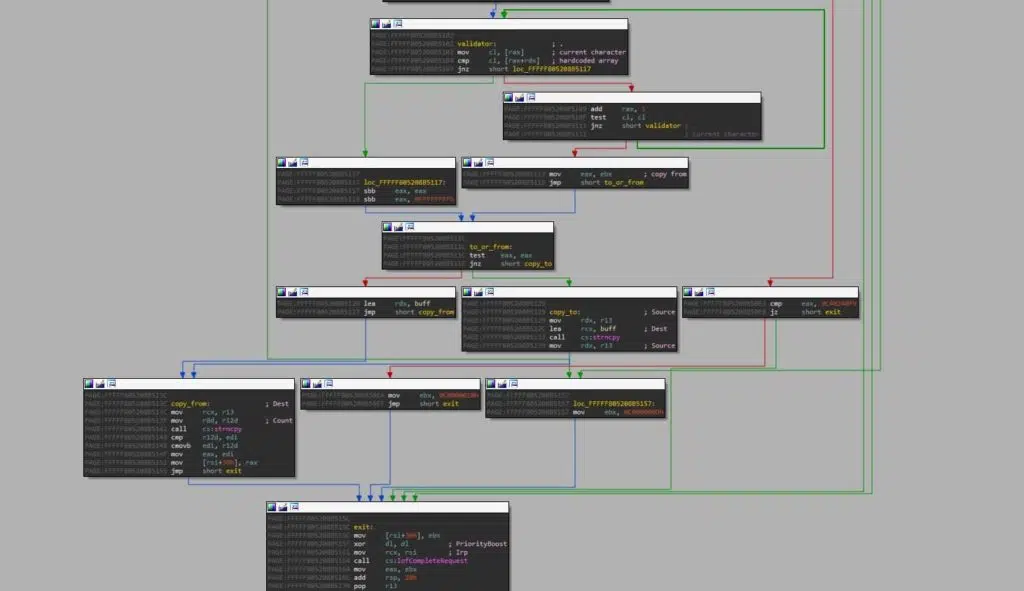Click the third title icon on the to_or_from block
The height and width of the screenshot is (591, 1024).
[x=409, y=227]
